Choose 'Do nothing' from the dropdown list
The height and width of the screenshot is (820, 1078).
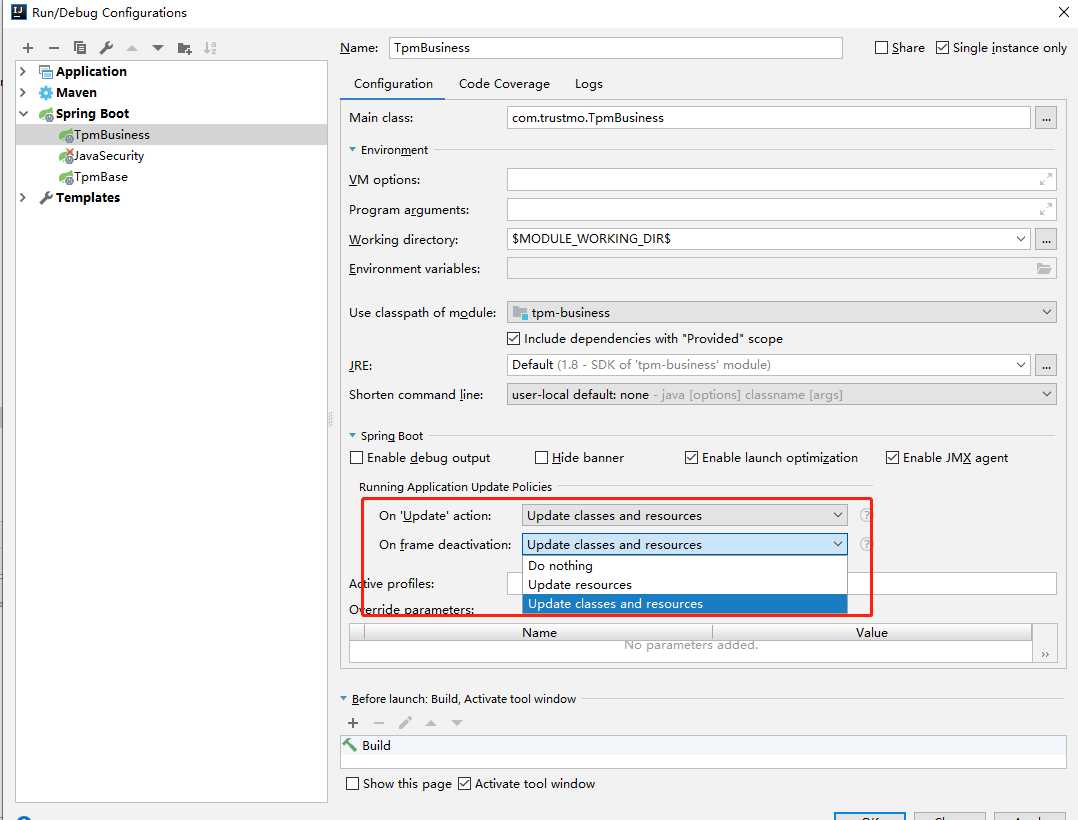pos(685,566)
